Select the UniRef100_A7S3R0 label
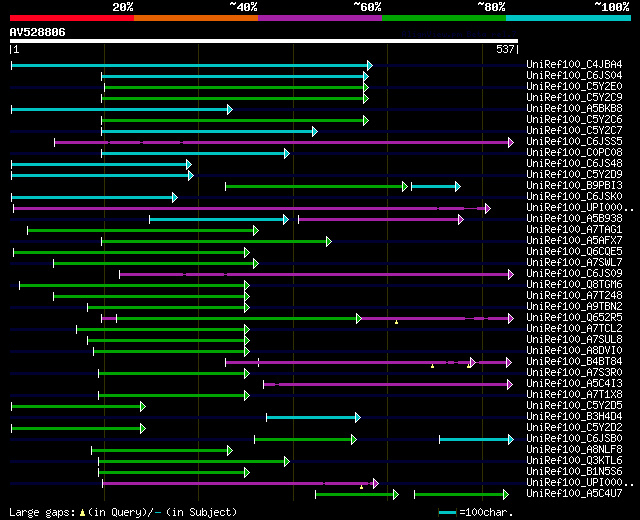 [574, 373]
